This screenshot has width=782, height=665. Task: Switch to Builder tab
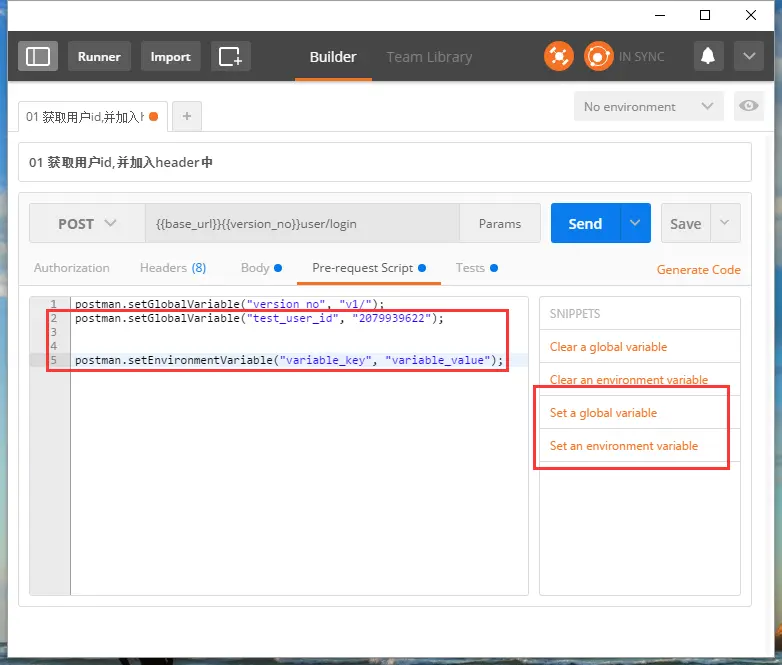click(x=333, y=57)
